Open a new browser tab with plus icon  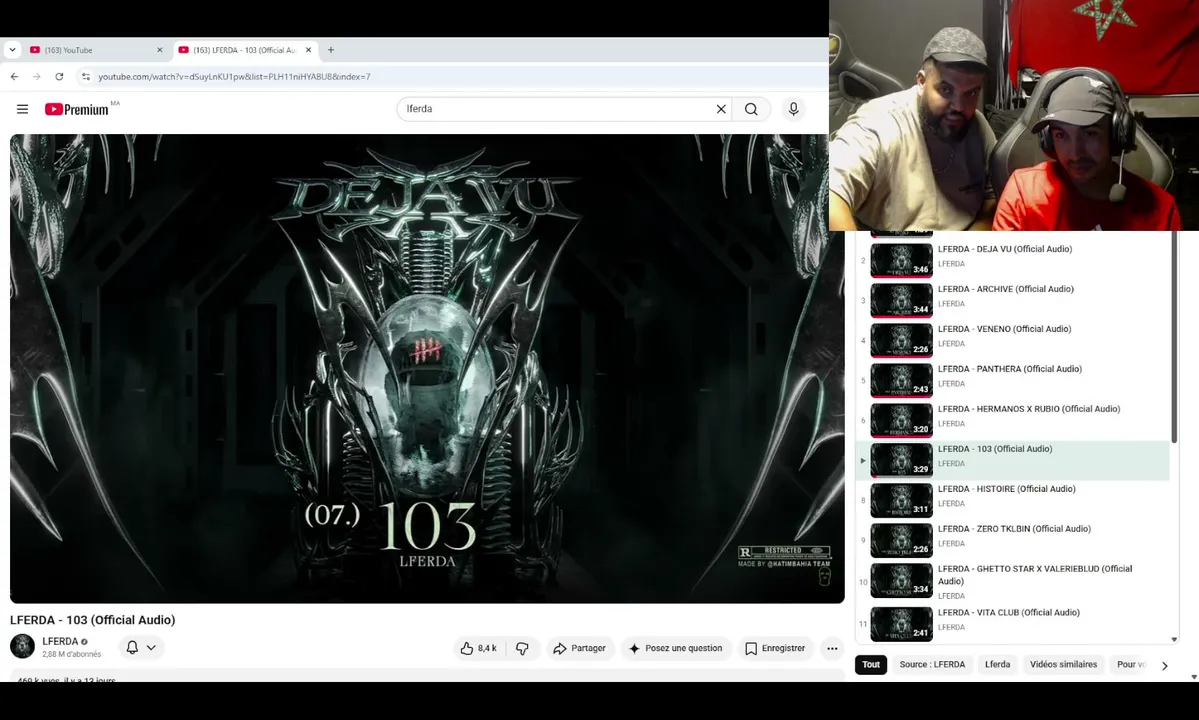coord(331,50)
